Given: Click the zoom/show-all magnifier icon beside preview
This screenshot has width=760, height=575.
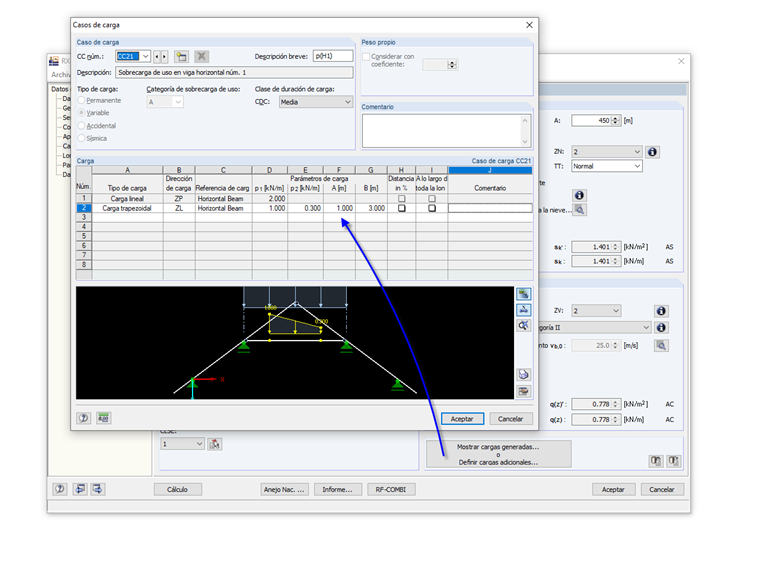Looking at the screenshot, I should click(523, 325).
